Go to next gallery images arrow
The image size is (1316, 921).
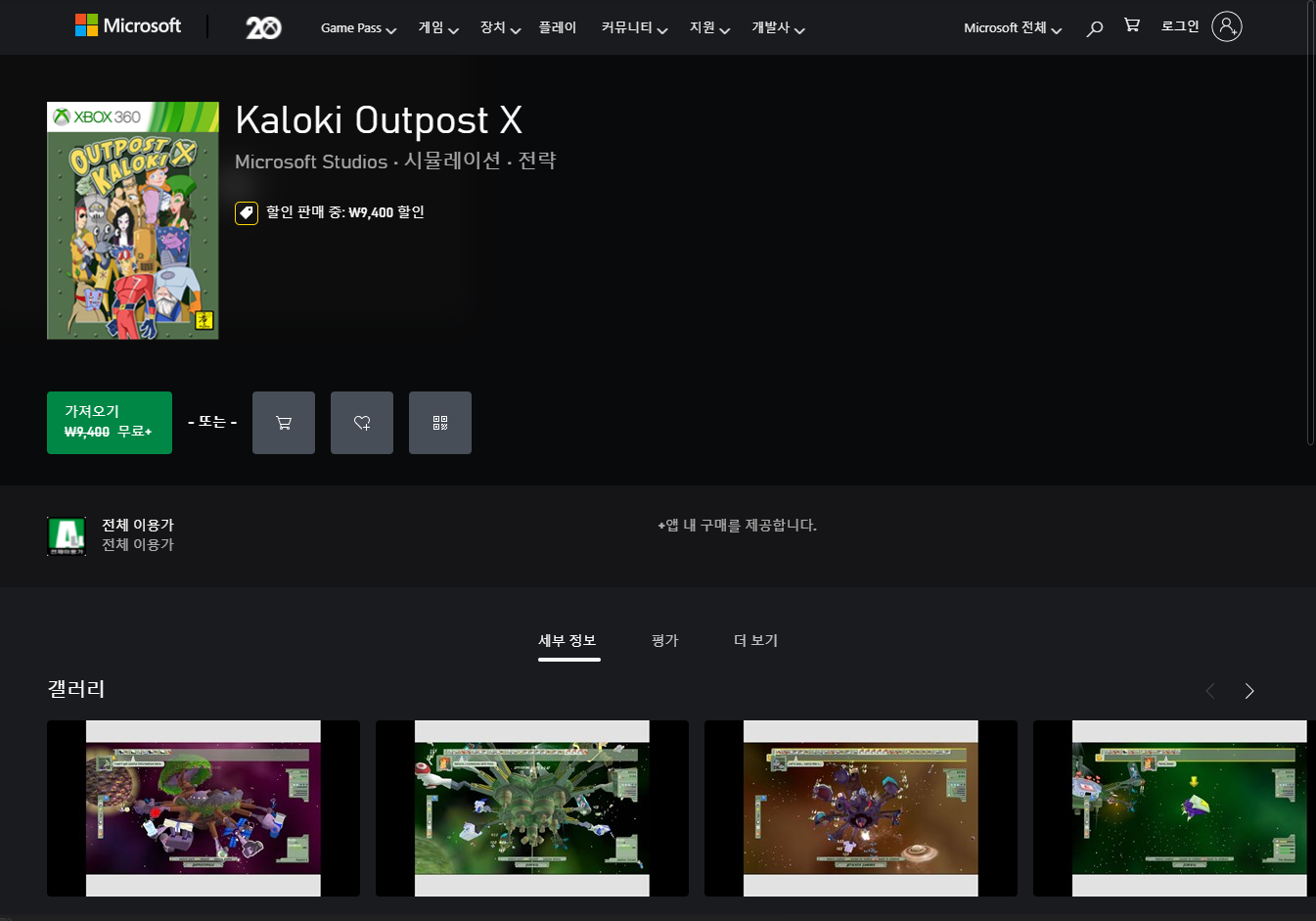tap(1249, 691)
